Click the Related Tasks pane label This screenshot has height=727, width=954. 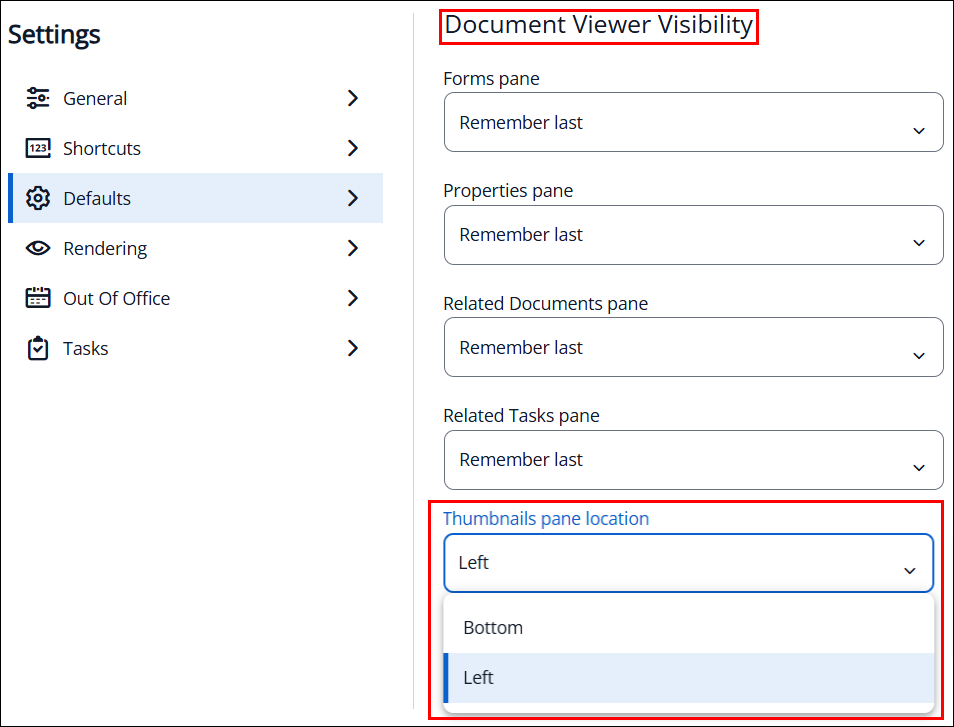coord(521,416)
